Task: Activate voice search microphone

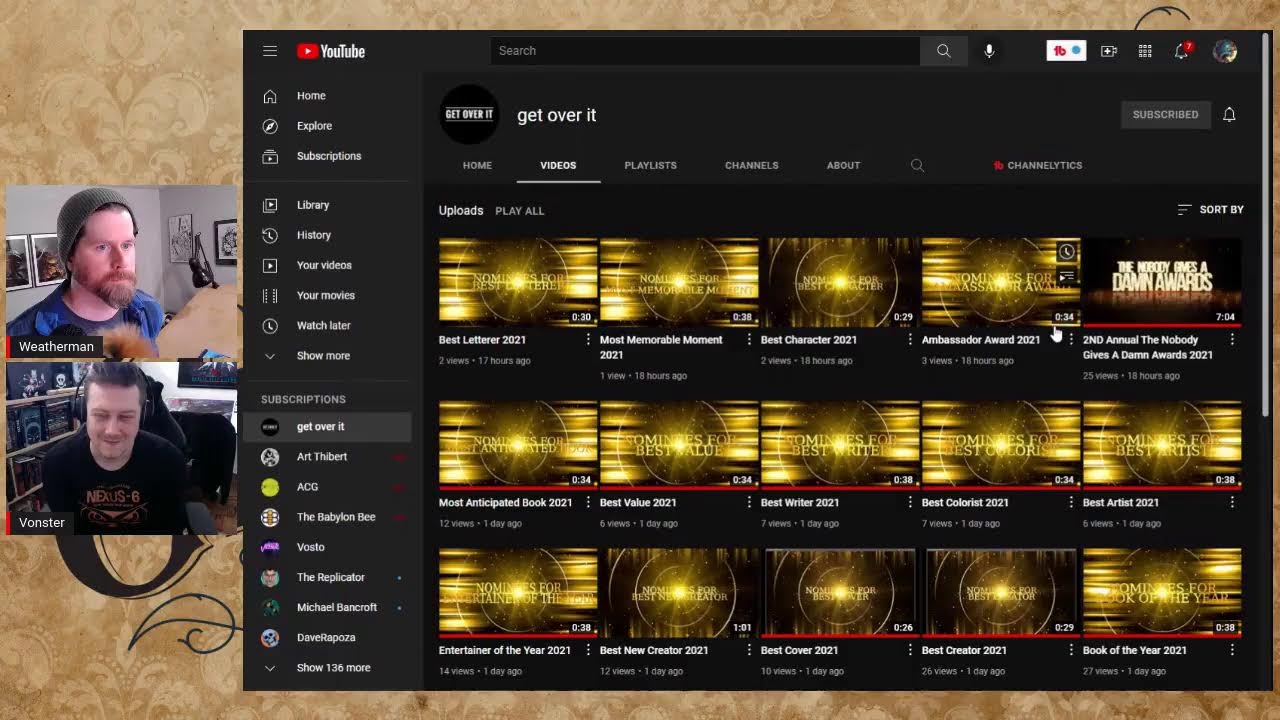Action: [x=989, y=51]
